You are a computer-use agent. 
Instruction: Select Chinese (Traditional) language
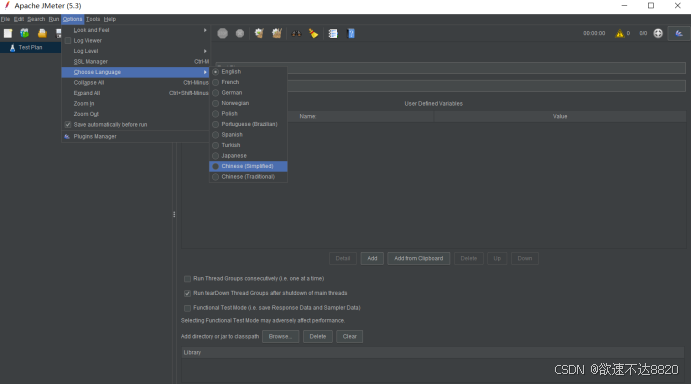[x=248, y=177]
